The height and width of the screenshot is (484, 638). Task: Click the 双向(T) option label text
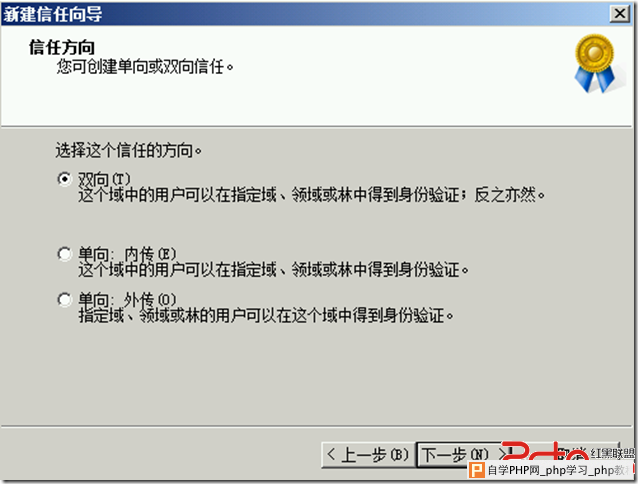click(x=104, y=179)
